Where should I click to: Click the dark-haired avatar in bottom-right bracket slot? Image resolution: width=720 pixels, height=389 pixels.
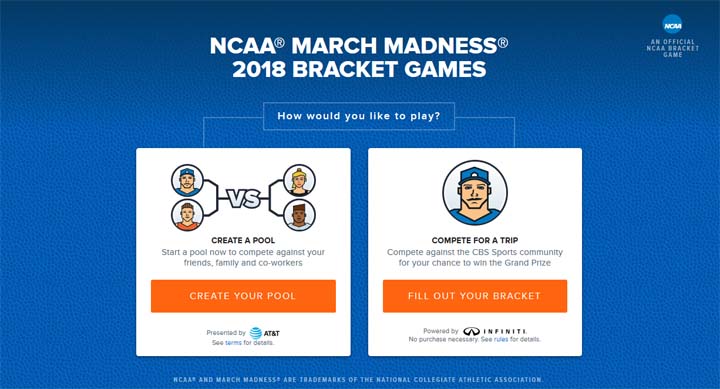pos(299,215)
